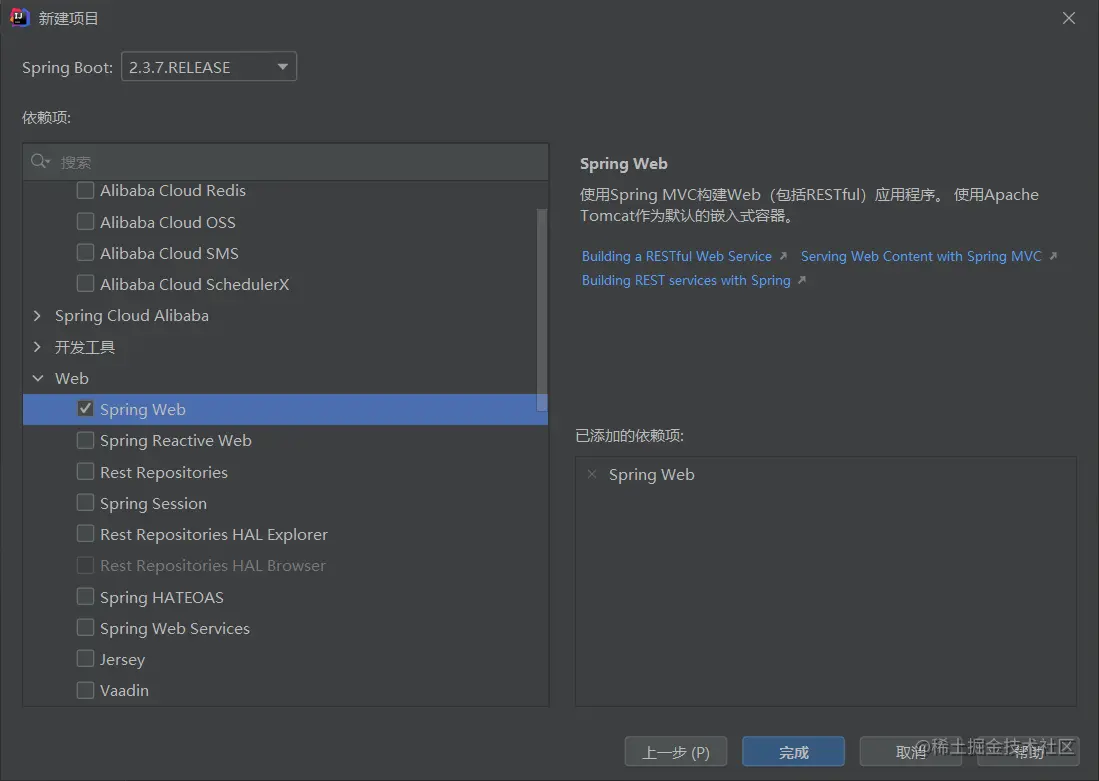
Task: Click the dependency list vertical scrollbar
Action: tap(541, 309)
